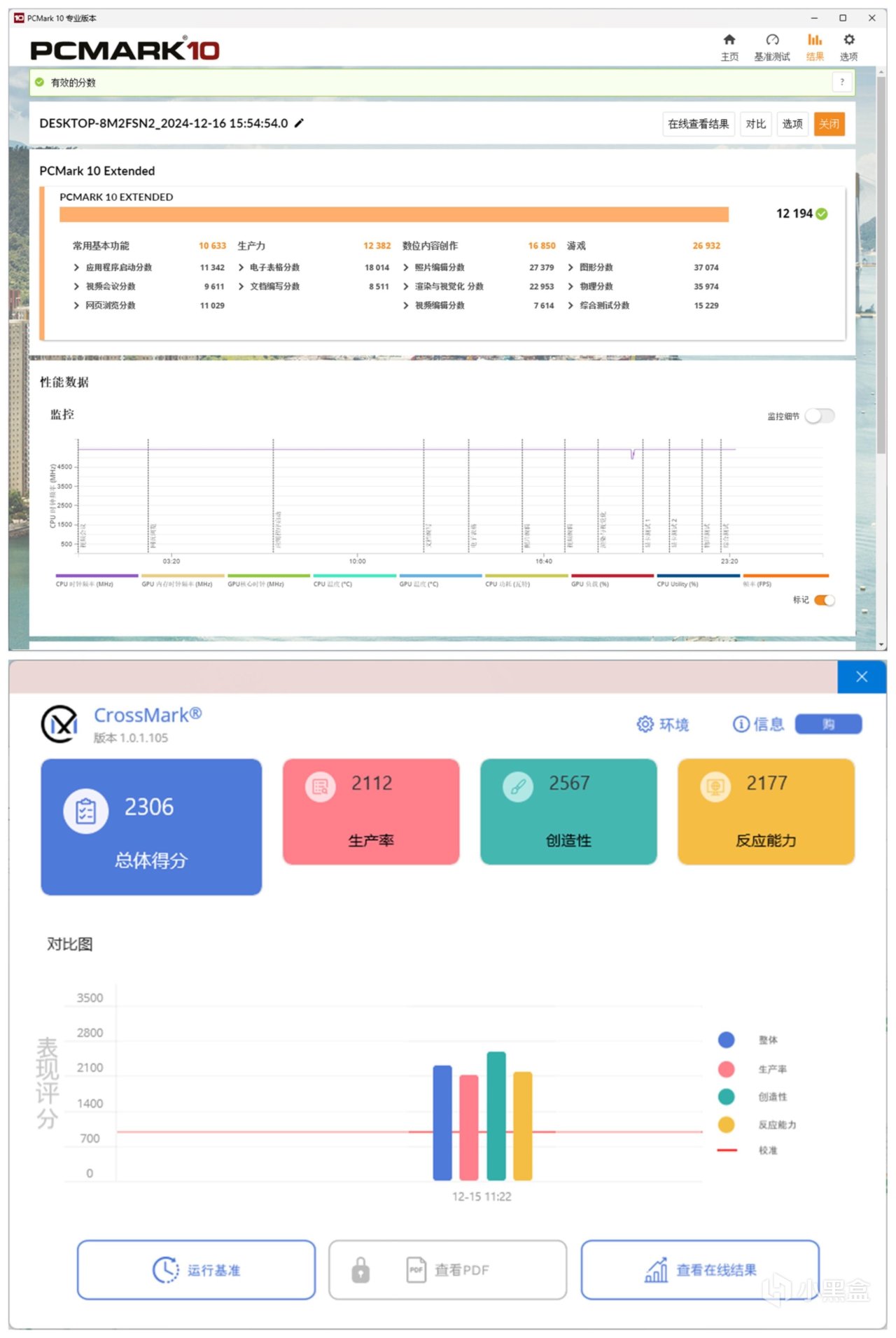Click the green validity check beside 12 194
This screenshot has height=1338, width=896.
822,214
